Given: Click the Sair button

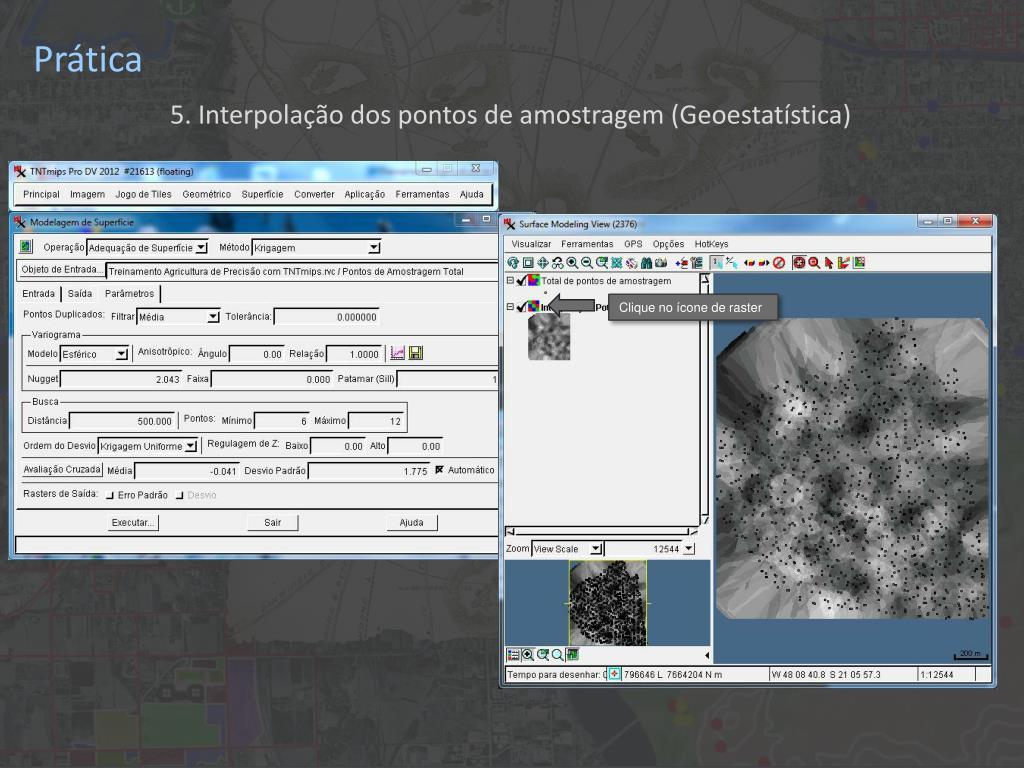Looking at the screenshot, I should pos(272,522).
